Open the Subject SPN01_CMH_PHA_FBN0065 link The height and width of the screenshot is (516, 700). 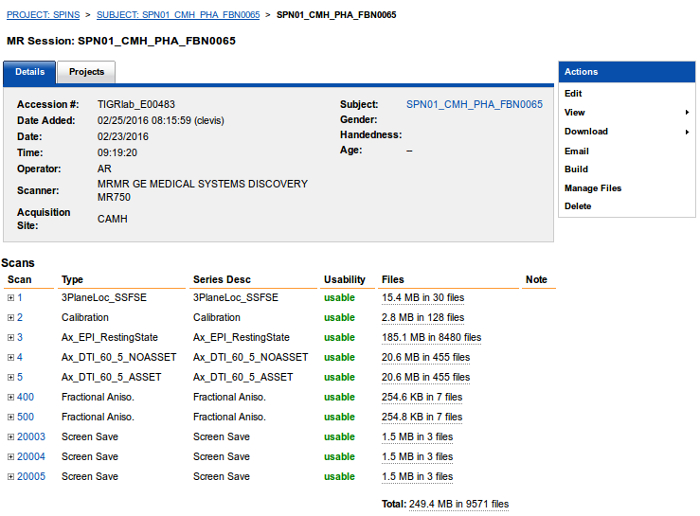tap(474, 104)
